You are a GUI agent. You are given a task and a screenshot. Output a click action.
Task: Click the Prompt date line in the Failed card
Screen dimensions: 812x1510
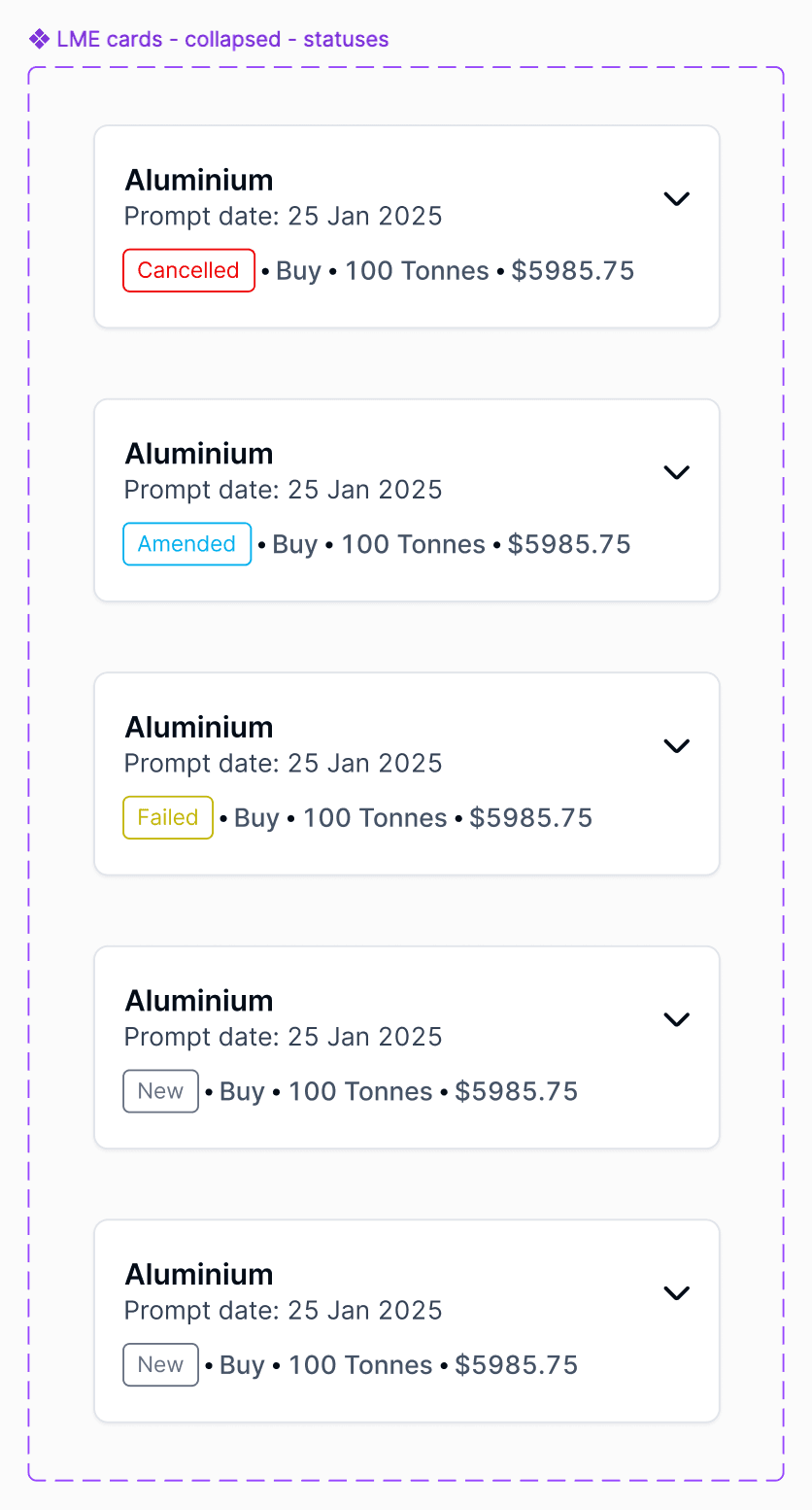click(x=283, y=764)
